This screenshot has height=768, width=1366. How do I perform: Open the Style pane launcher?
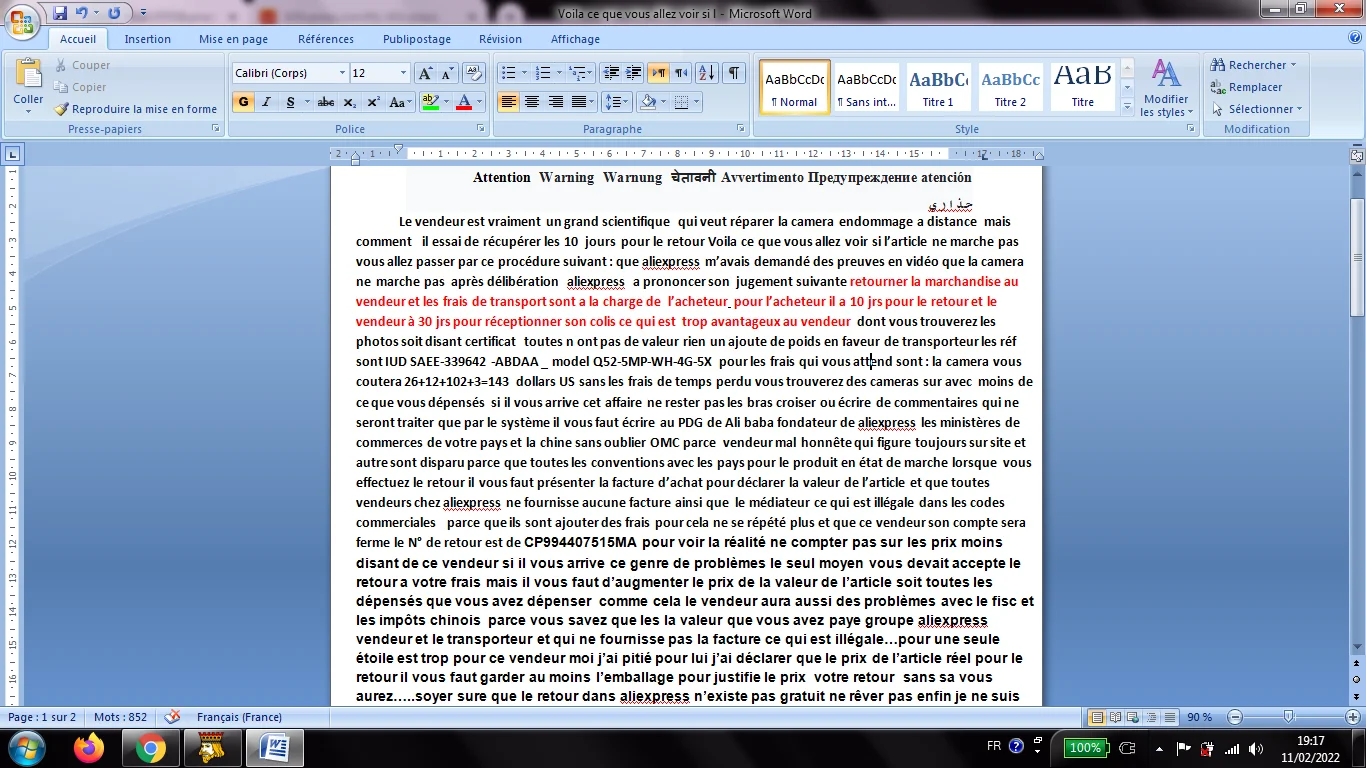tap(1189, 129)
